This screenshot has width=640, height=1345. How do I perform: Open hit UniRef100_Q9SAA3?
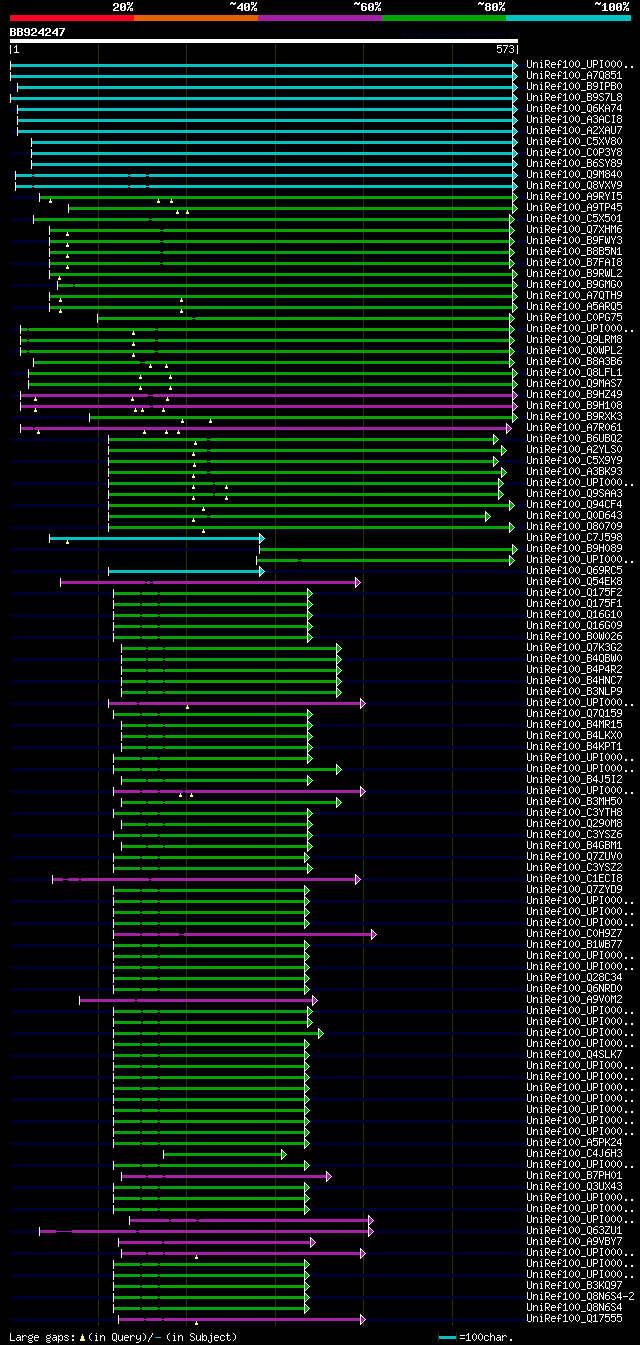(x=574, y=493)
